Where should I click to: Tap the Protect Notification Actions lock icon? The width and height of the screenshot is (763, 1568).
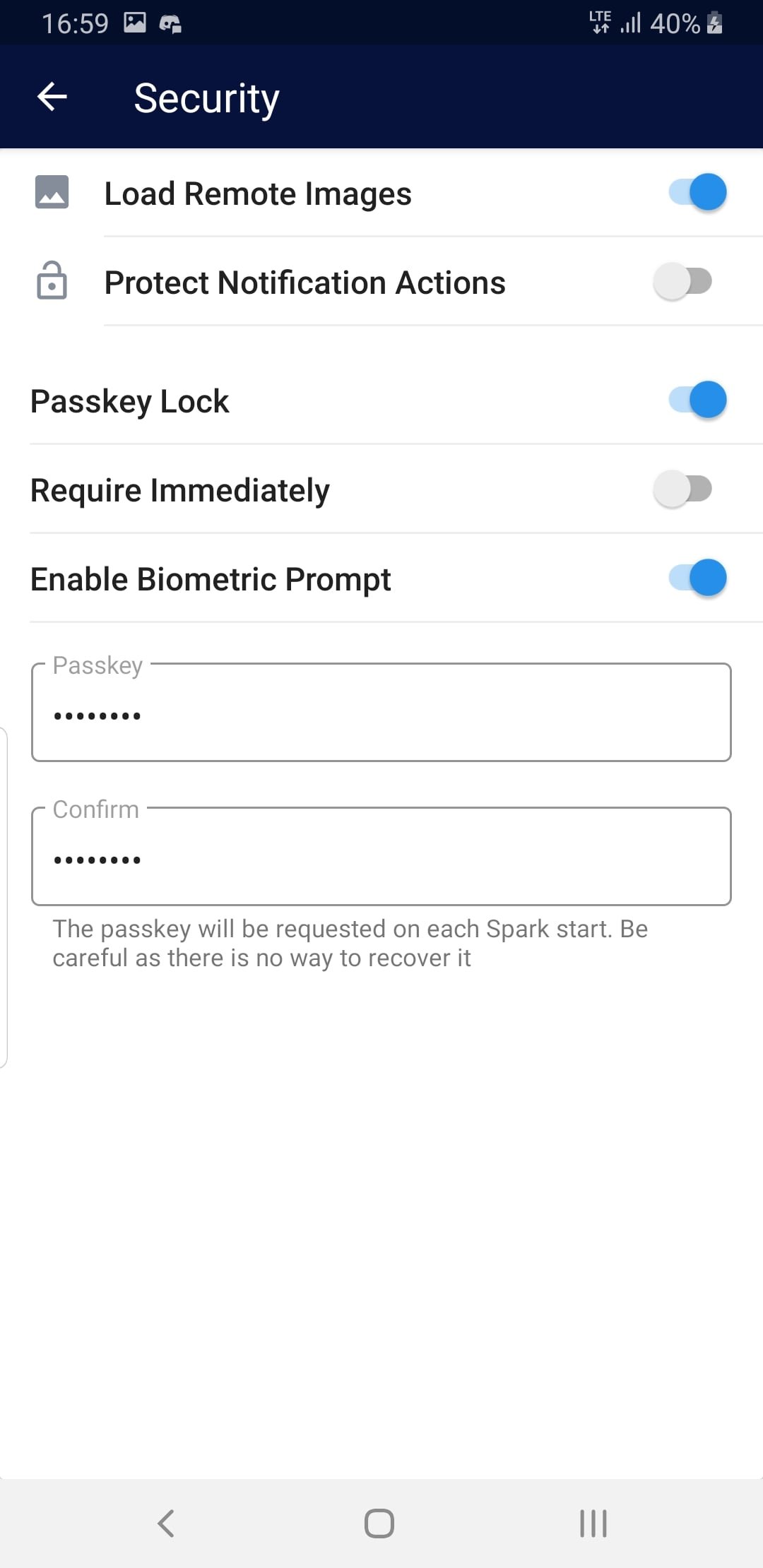52,280
